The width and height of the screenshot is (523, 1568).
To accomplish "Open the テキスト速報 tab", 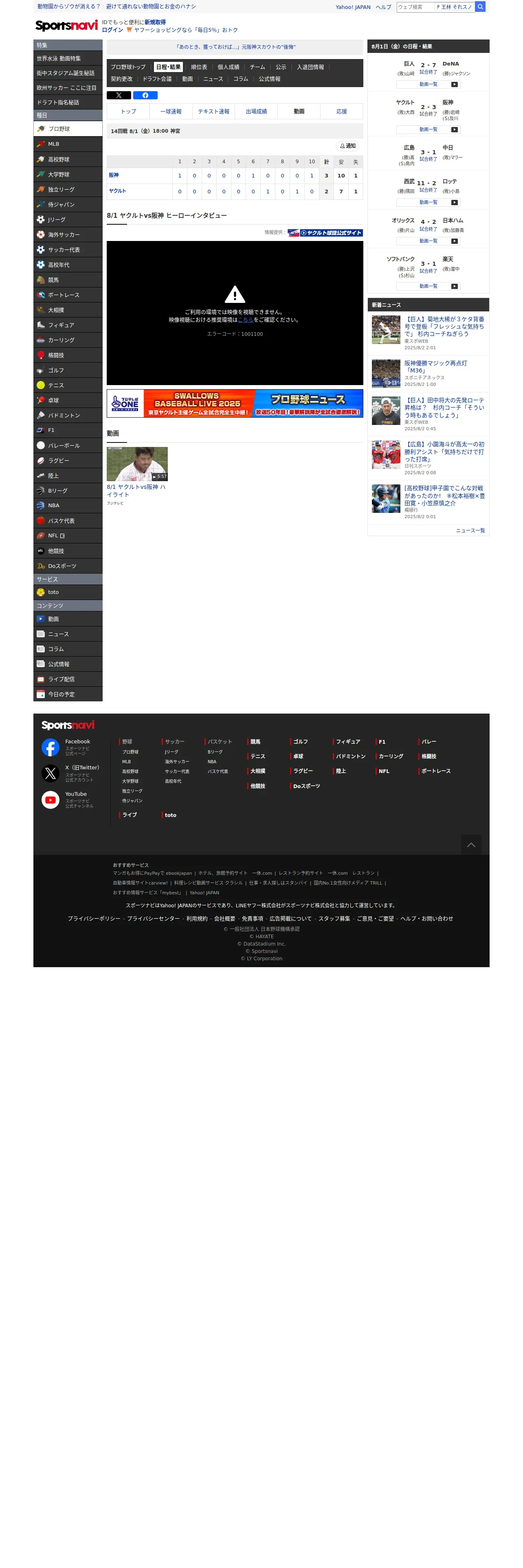I will [214, 112].
